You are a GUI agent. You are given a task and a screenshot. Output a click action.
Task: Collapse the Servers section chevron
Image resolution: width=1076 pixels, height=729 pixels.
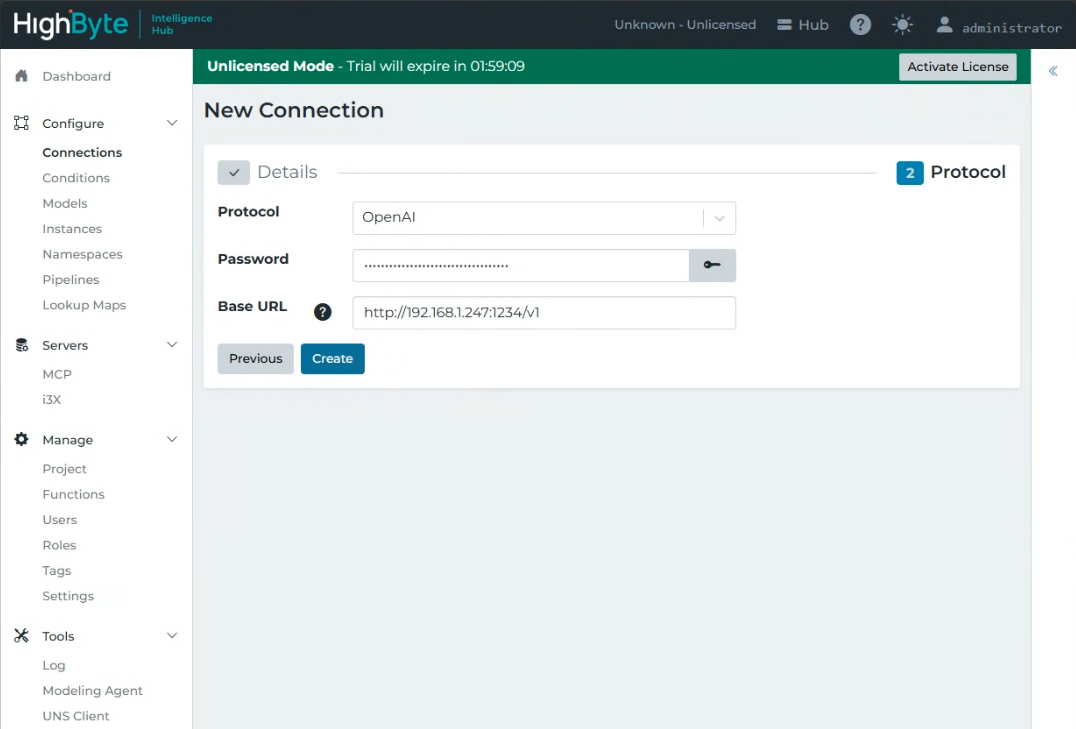(x=172, y=345)
